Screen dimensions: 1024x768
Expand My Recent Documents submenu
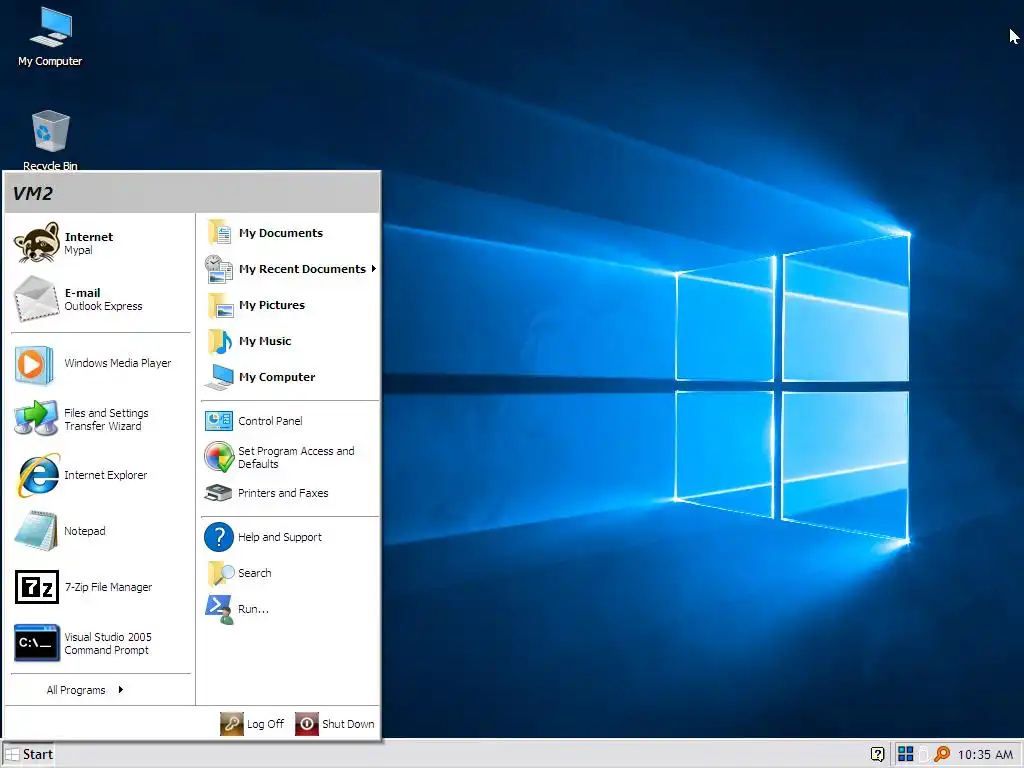pos(289,269)
